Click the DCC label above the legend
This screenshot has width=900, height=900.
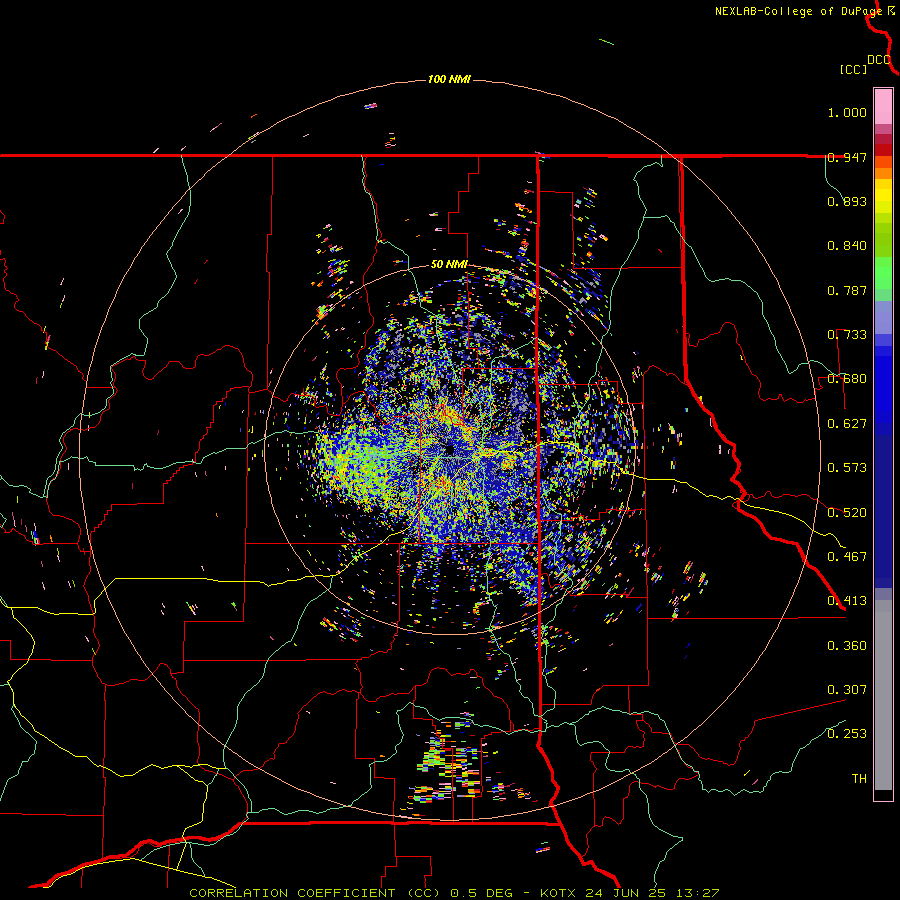click(878, 60)
